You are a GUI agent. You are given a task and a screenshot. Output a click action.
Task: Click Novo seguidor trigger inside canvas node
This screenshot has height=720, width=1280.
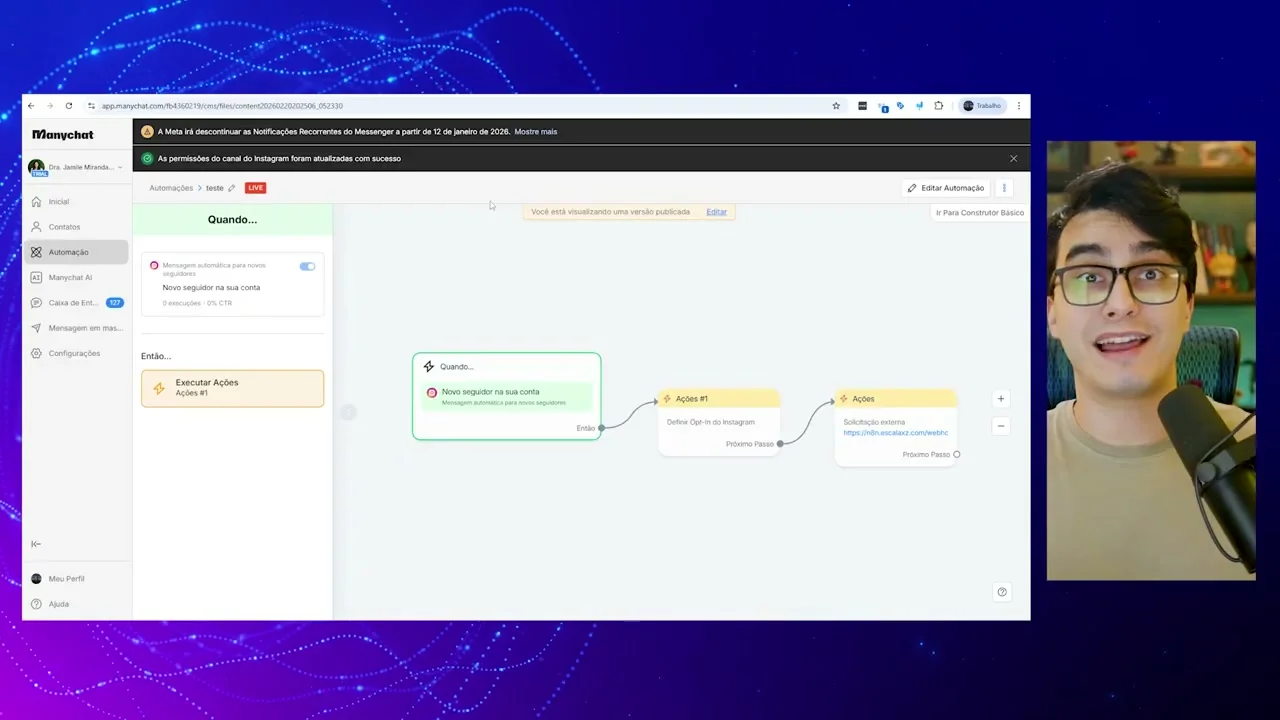pos(507,396)
